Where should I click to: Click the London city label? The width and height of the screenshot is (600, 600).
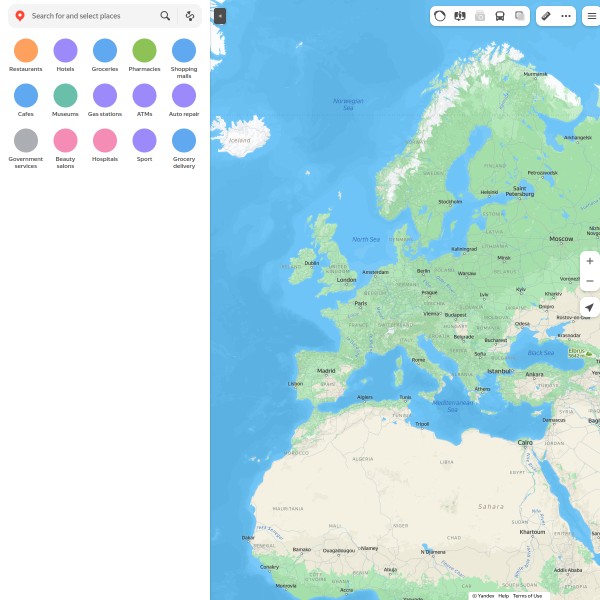coord(346,280)
